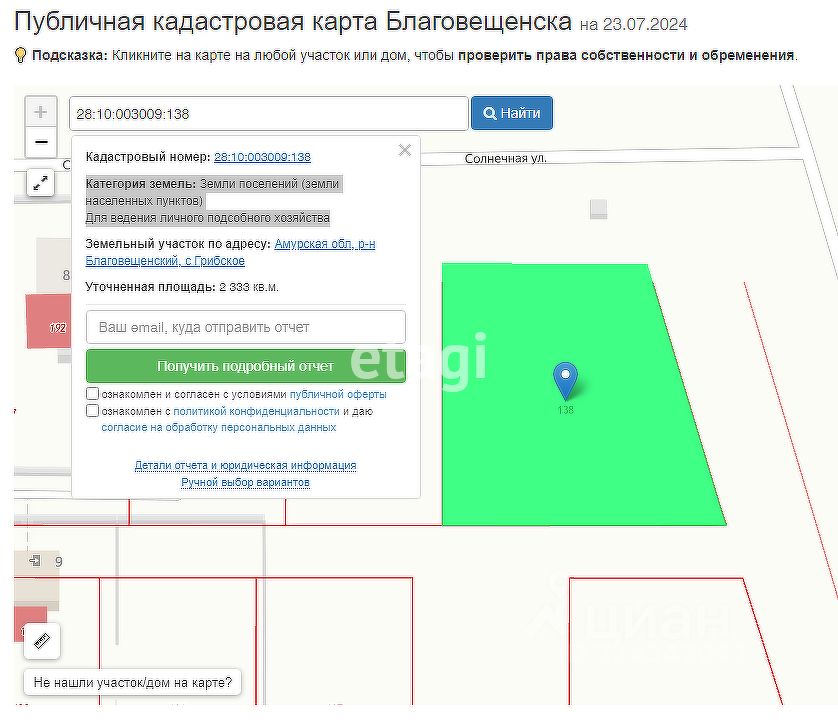Screen dimensions: 838x724
Task: Click the red parcel labeled 192
Action: point(49,321)
